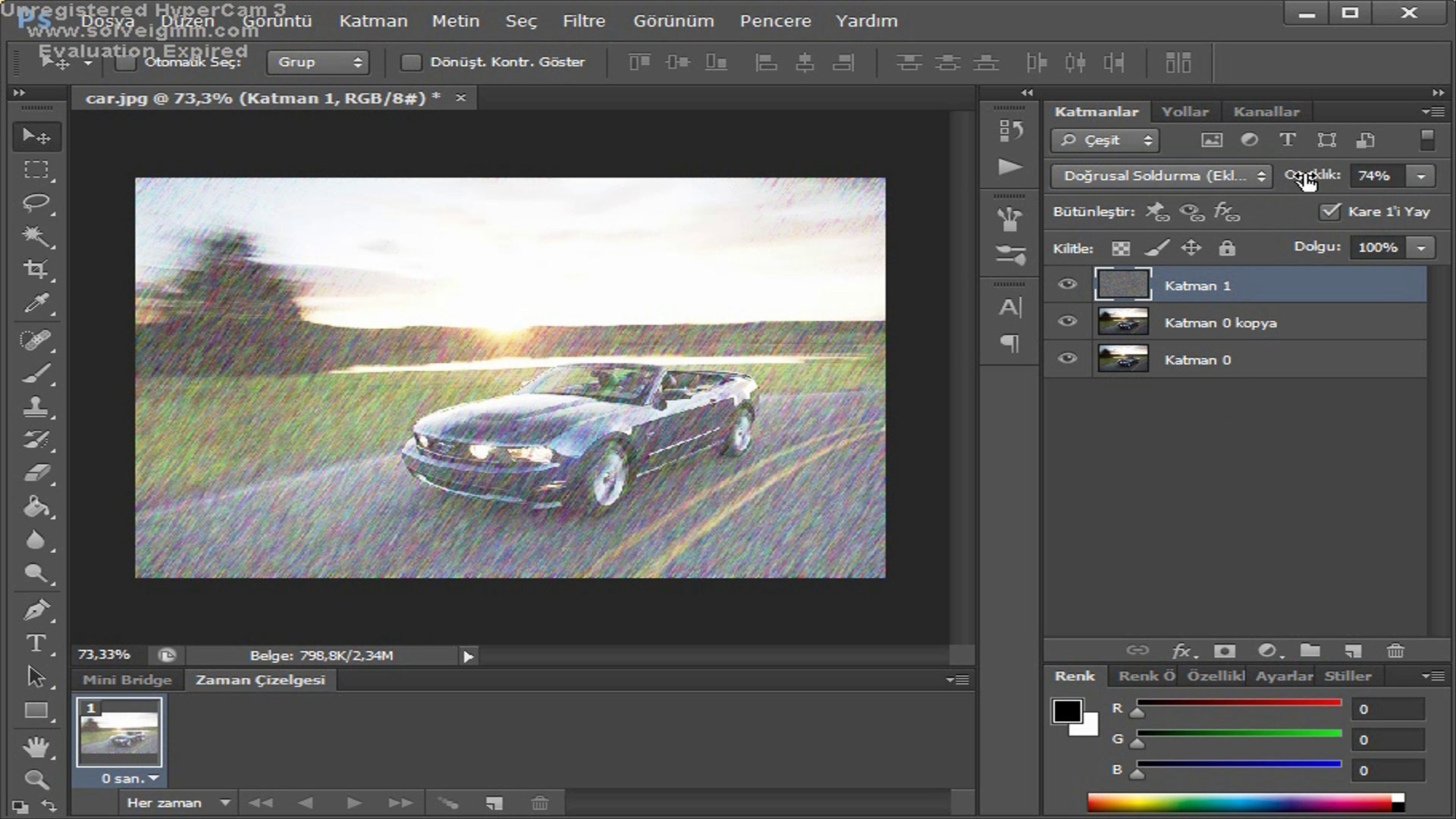1456x819 pixels.
Task: Select the Lasso tool
Action: (36, 203)
